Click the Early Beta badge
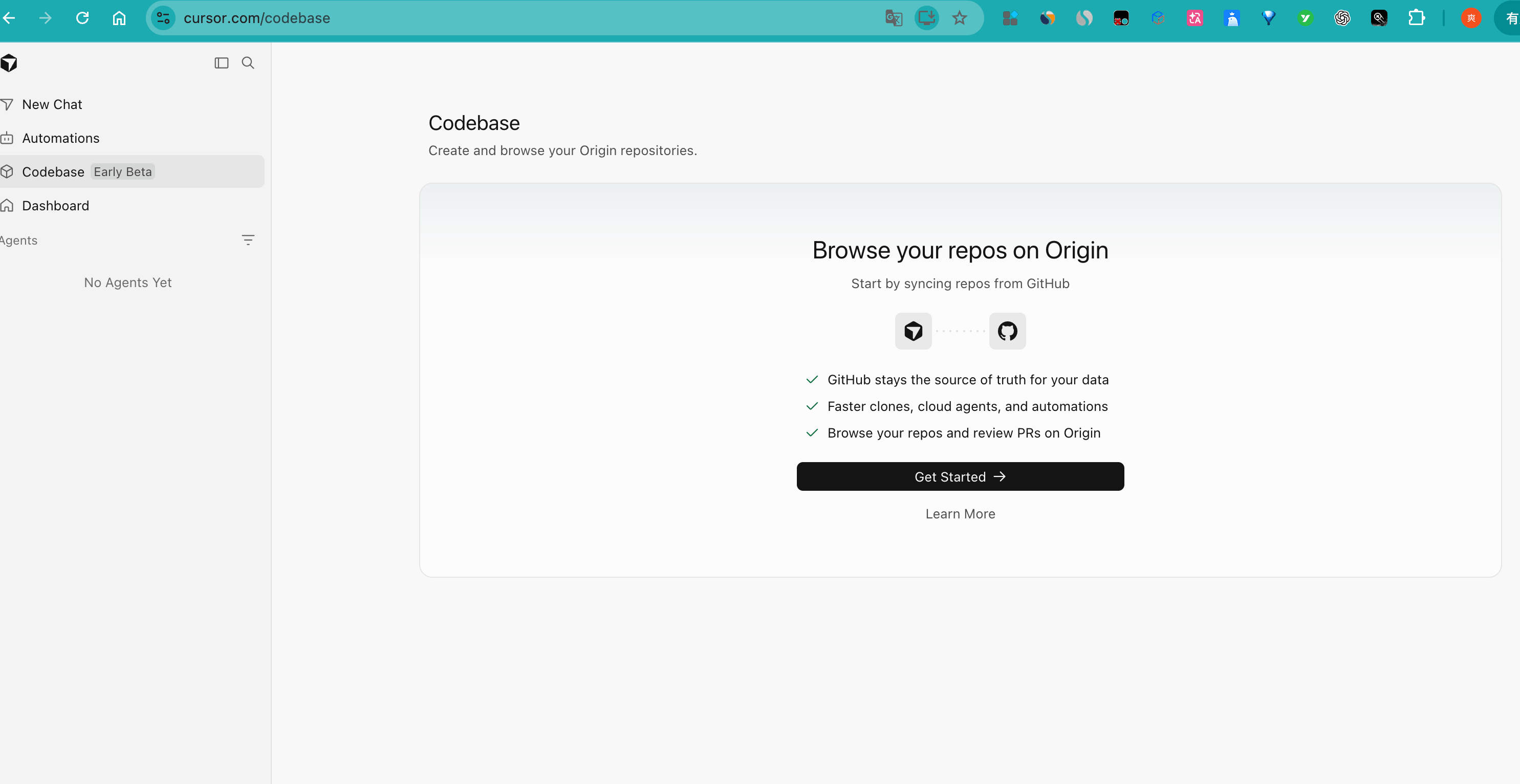Image resolution: width=1520 pixels, height=784 pixels. click(x=123, y=171)
